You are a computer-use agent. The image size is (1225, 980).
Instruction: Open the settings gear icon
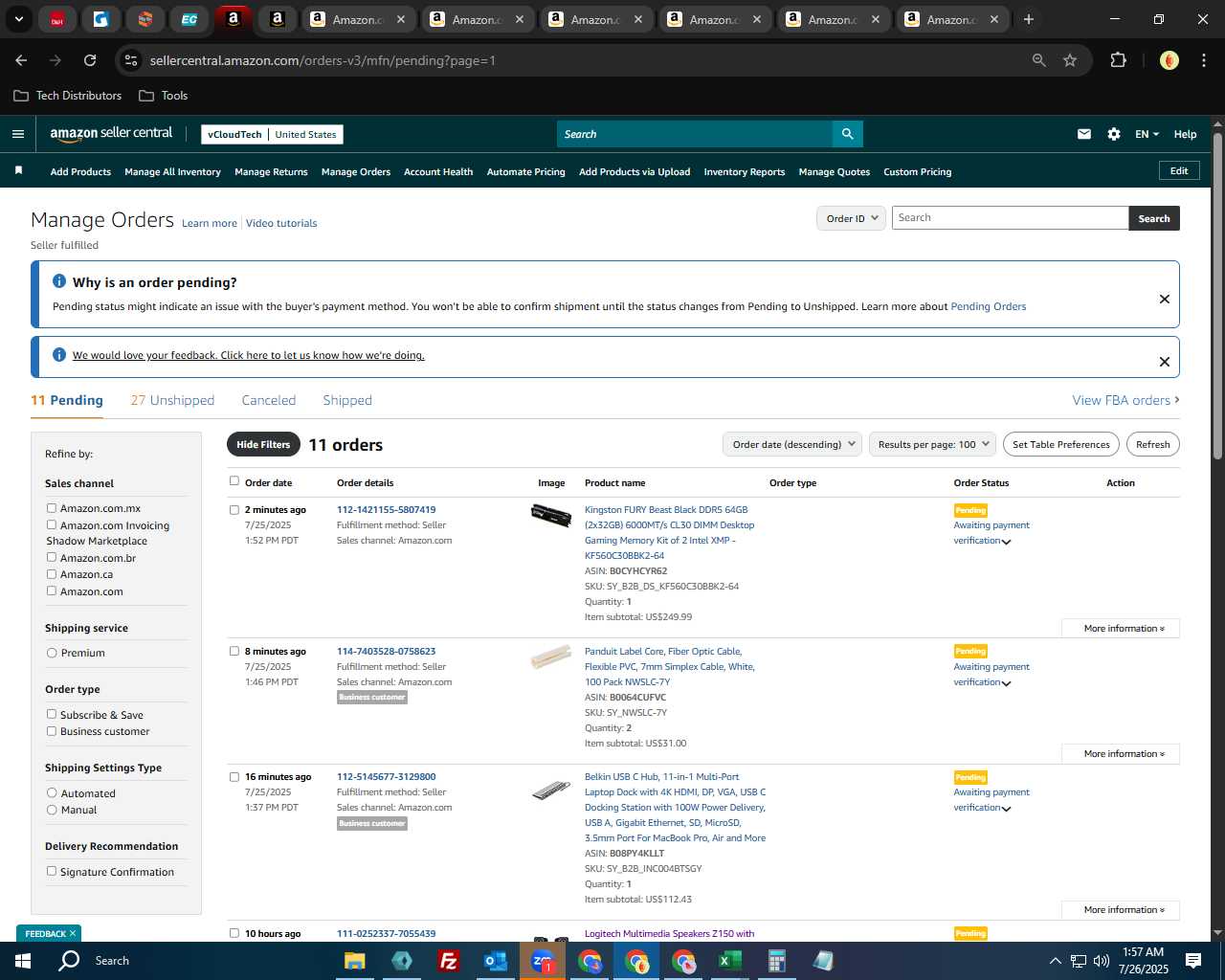pos(1114,134)
